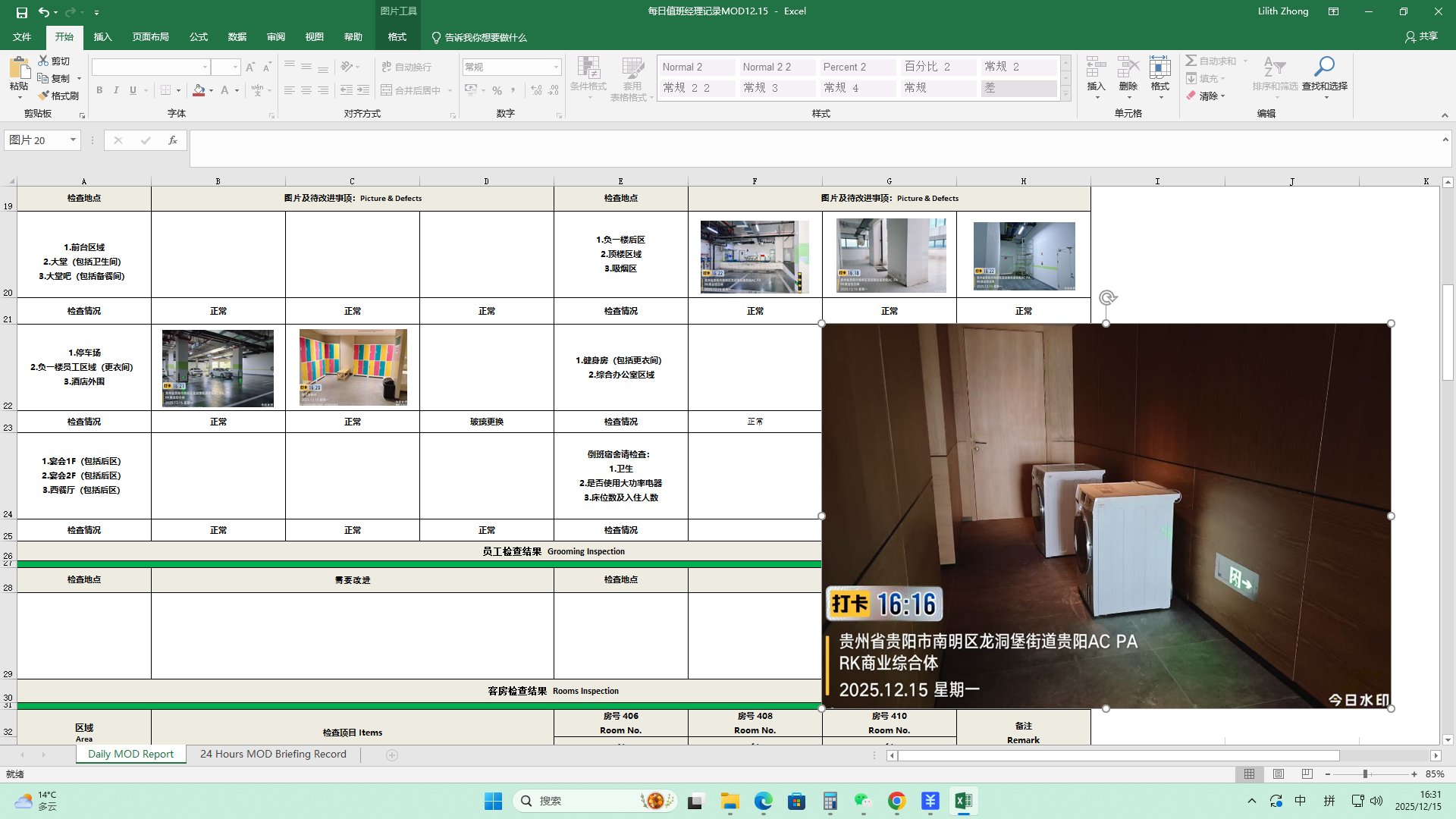
Task: Click the Insert Function fx icon
Action: tap(173, 140)
